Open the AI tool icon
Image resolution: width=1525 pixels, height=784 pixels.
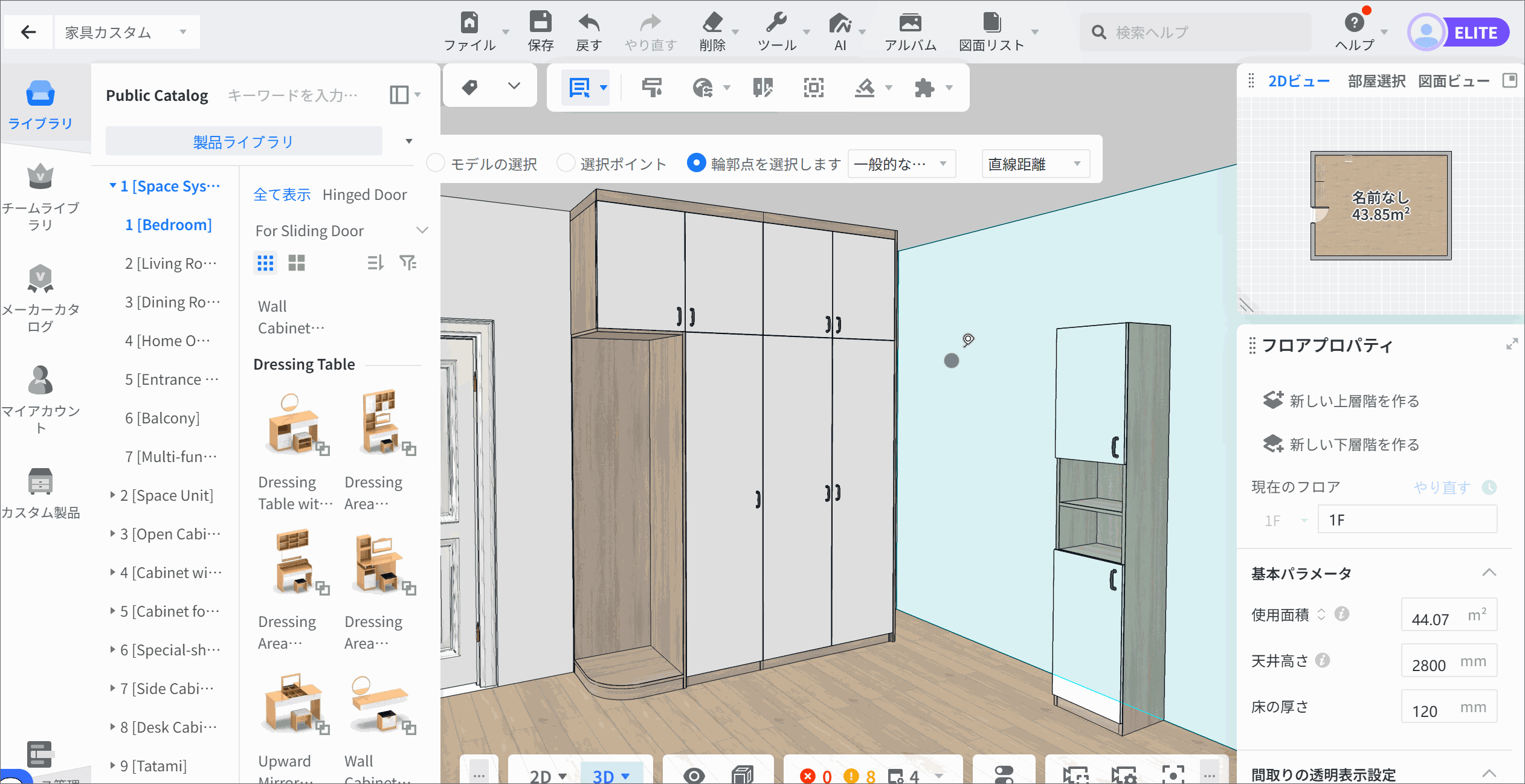(x=840, y=24)
